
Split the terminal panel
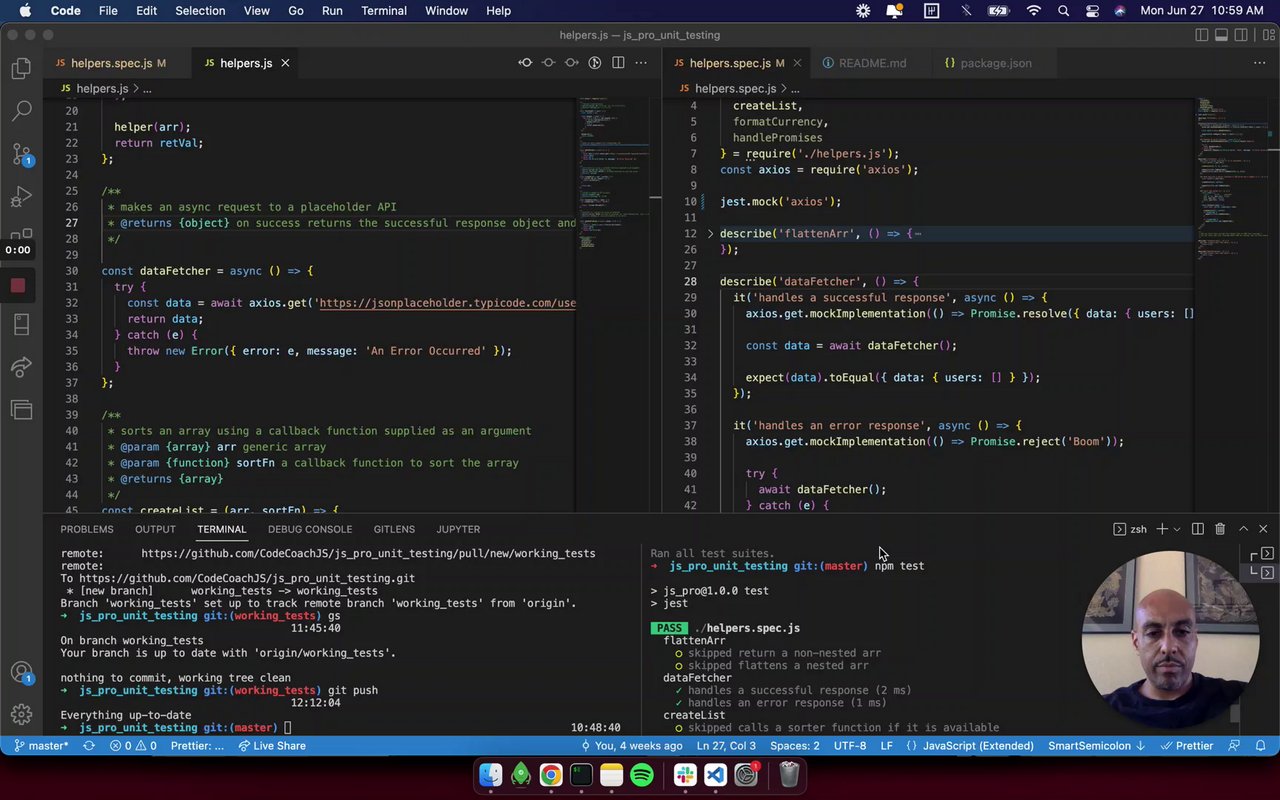click(1197, 529)
